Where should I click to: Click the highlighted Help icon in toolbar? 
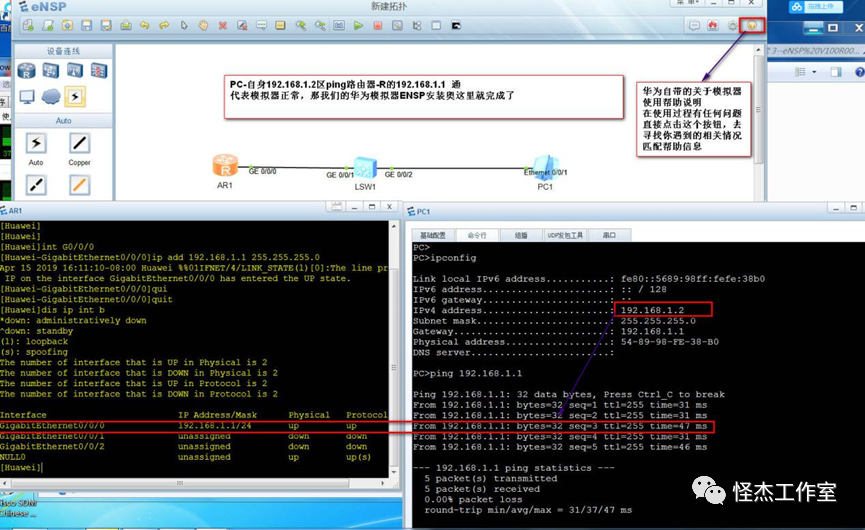(x=751, y=25)
